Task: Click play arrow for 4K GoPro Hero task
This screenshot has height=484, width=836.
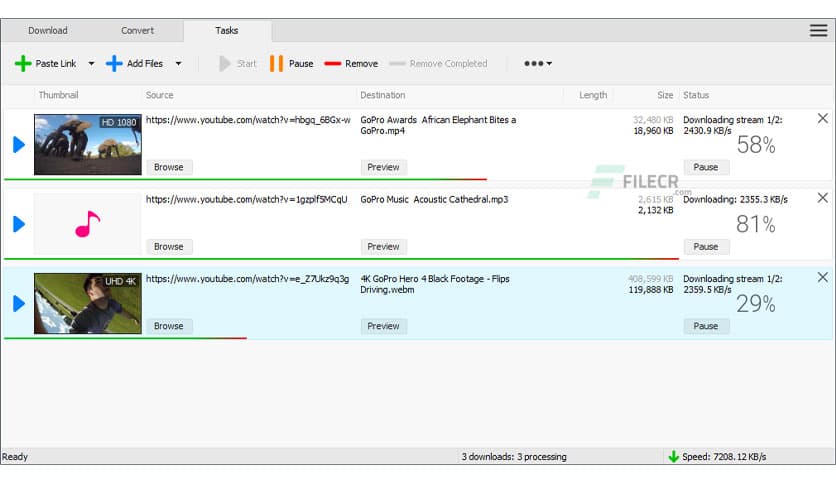Action: 19,303
